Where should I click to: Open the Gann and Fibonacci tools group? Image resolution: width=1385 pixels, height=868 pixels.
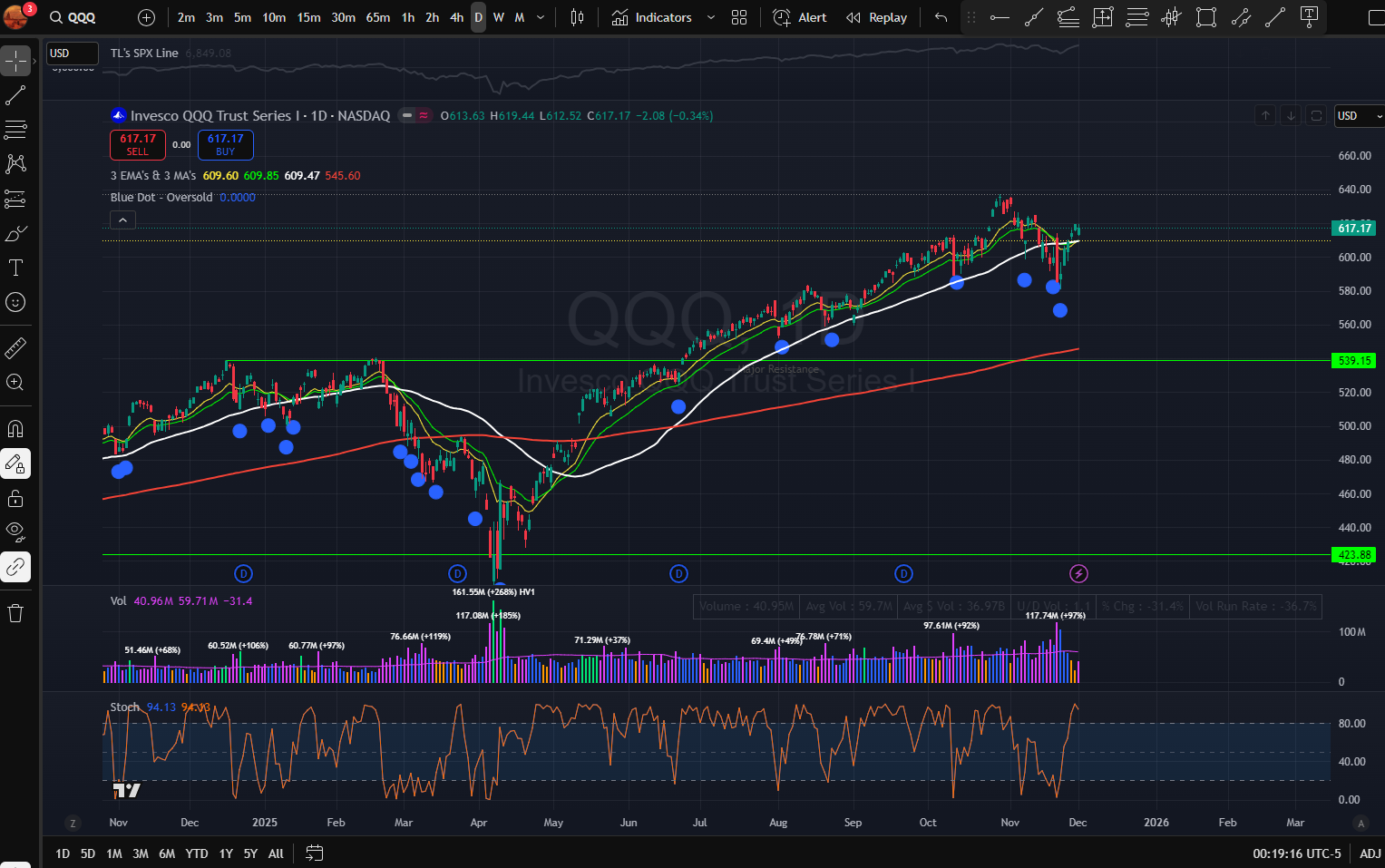tap(15, 130)
